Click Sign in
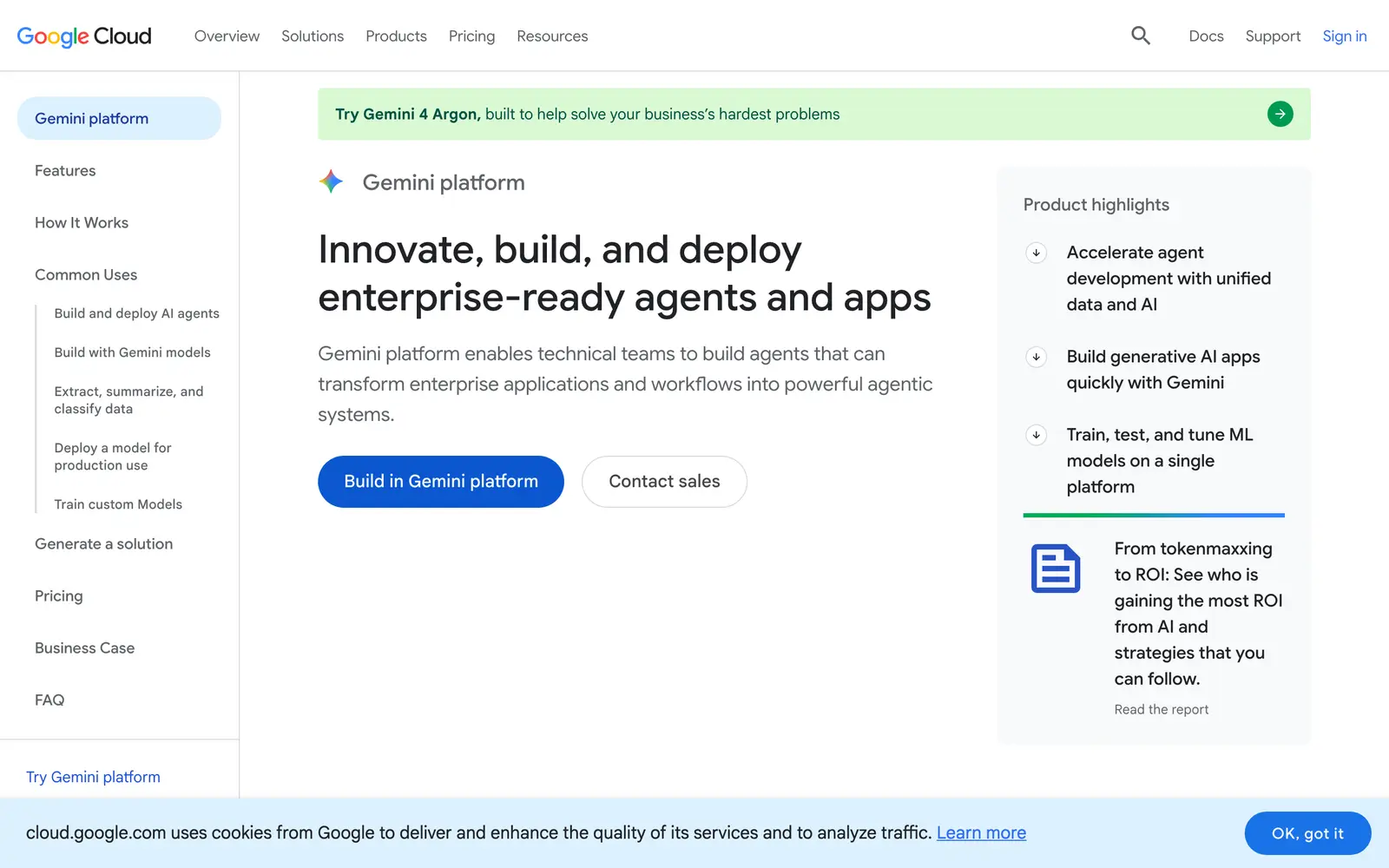Viewport: 1389px width, 868px height. pyautogui.click(x=1344, y=36)
